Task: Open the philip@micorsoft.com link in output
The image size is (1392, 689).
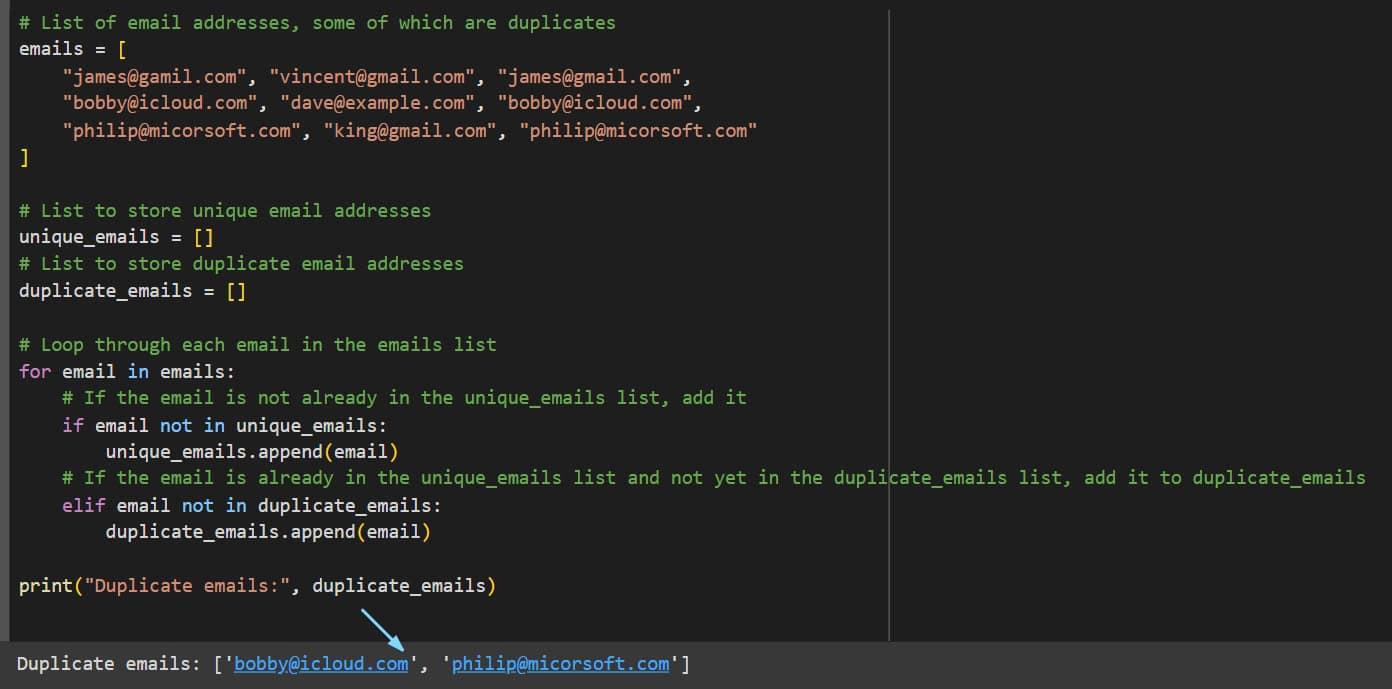Action: (x=560, y=663)
